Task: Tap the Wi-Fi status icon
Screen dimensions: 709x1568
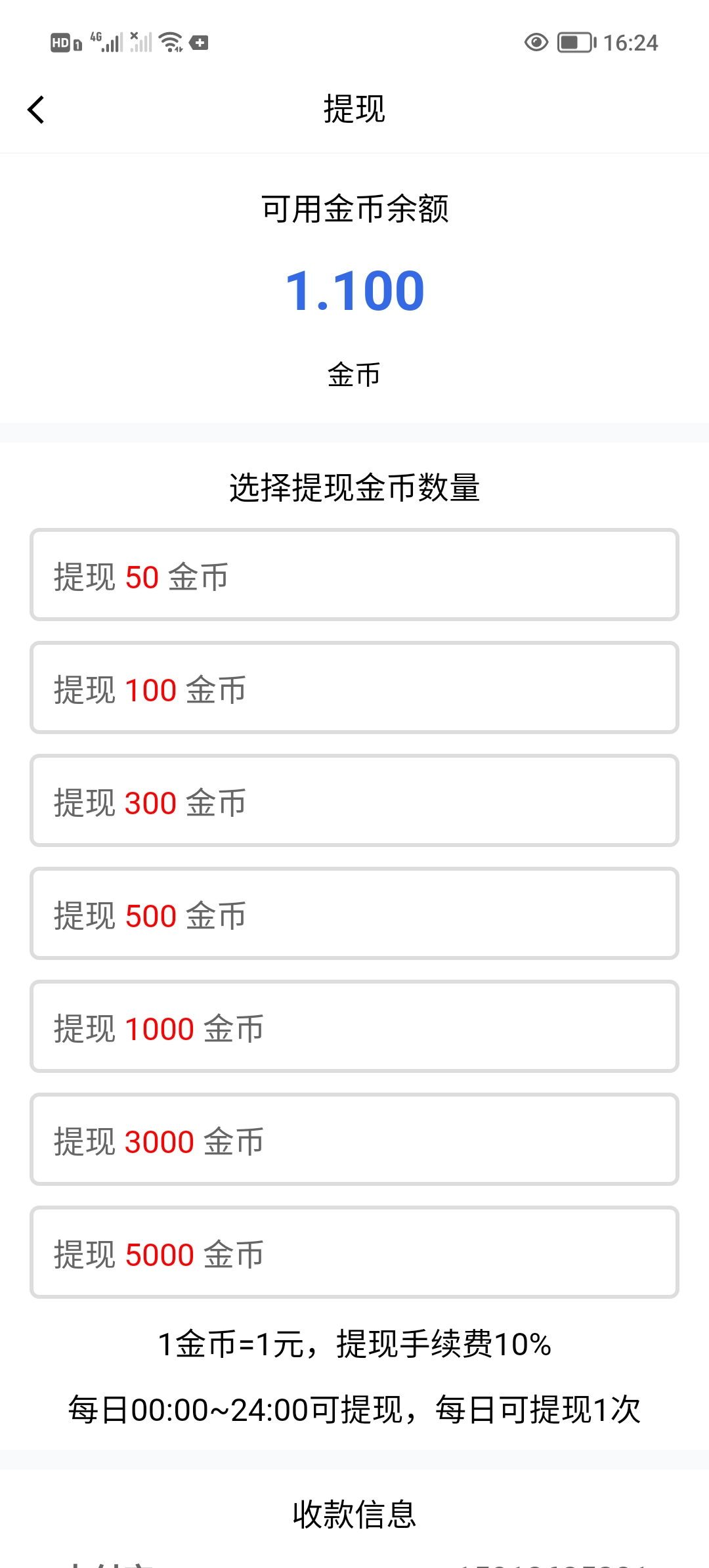Action: click(171, 42)
